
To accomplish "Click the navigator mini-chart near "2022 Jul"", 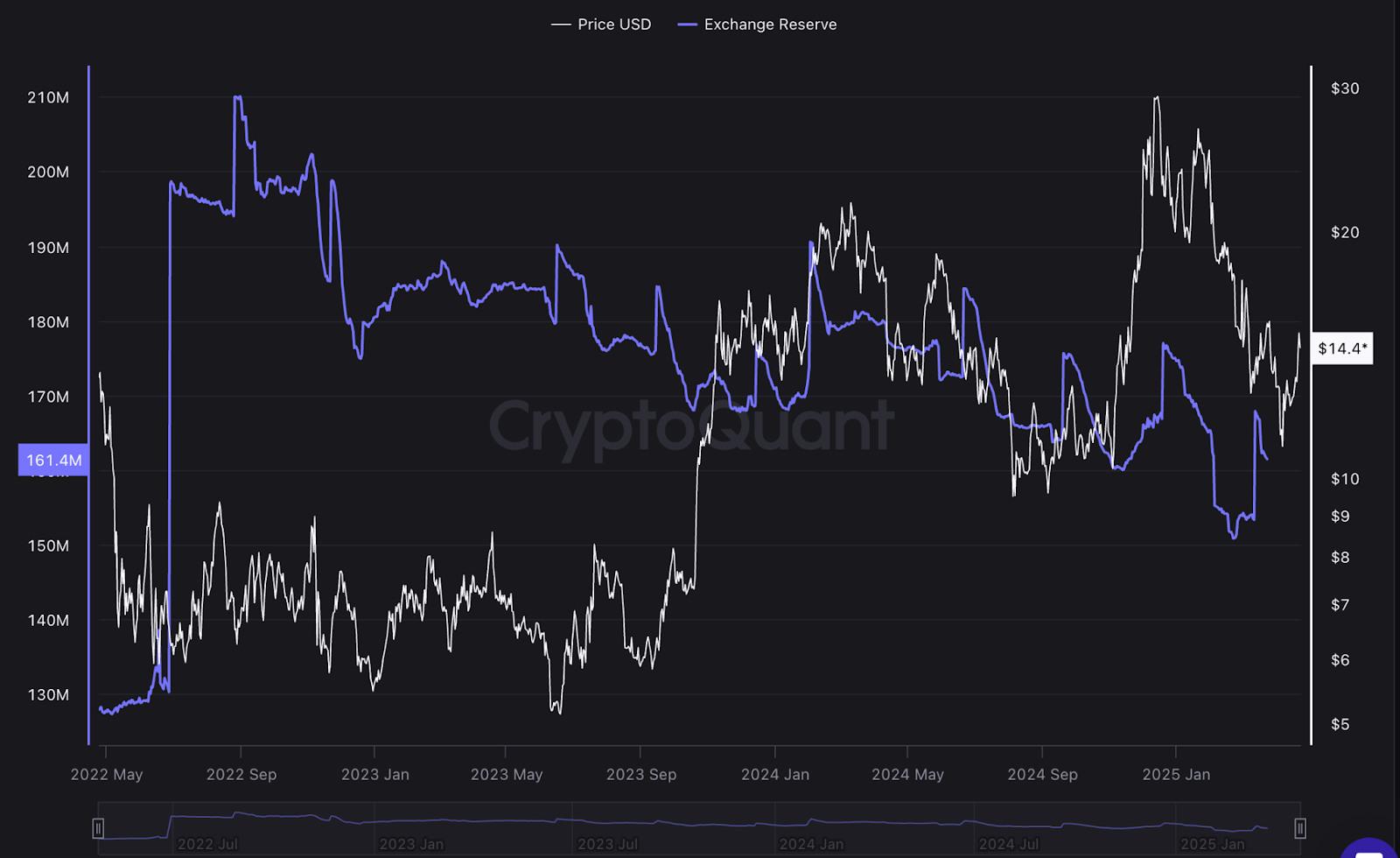I will (207, 844).
